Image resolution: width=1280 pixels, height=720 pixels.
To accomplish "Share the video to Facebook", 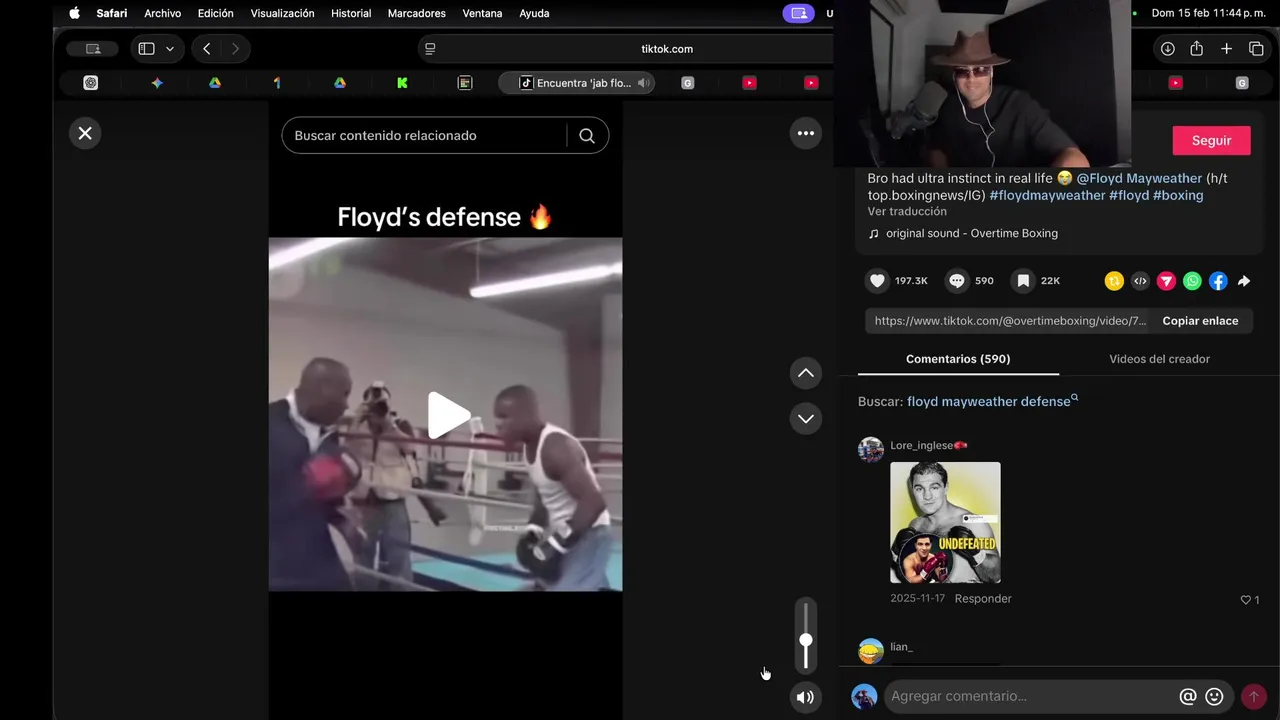I will point(1218,281).
